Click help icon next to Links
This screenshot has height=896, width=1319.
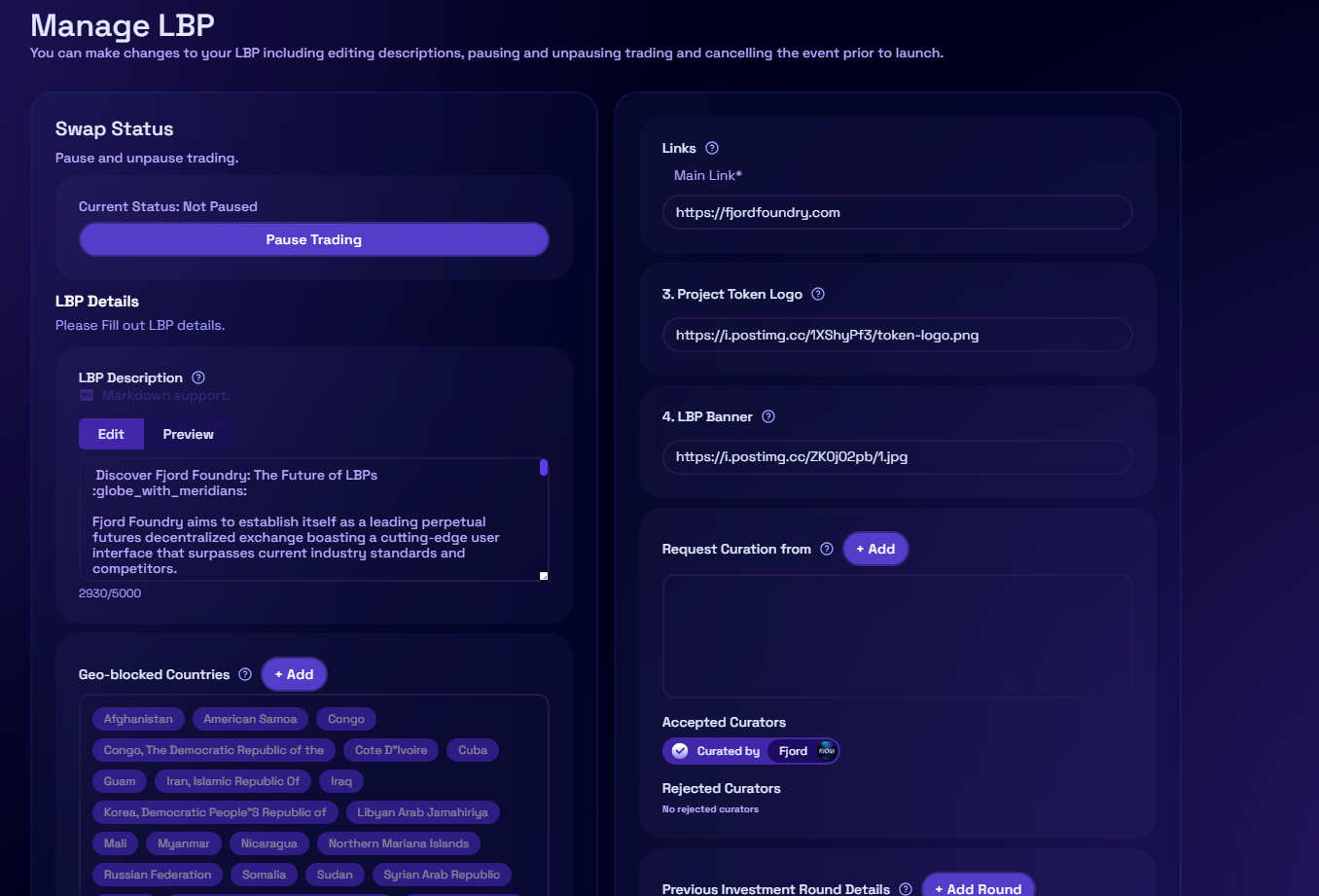point(712,148)
